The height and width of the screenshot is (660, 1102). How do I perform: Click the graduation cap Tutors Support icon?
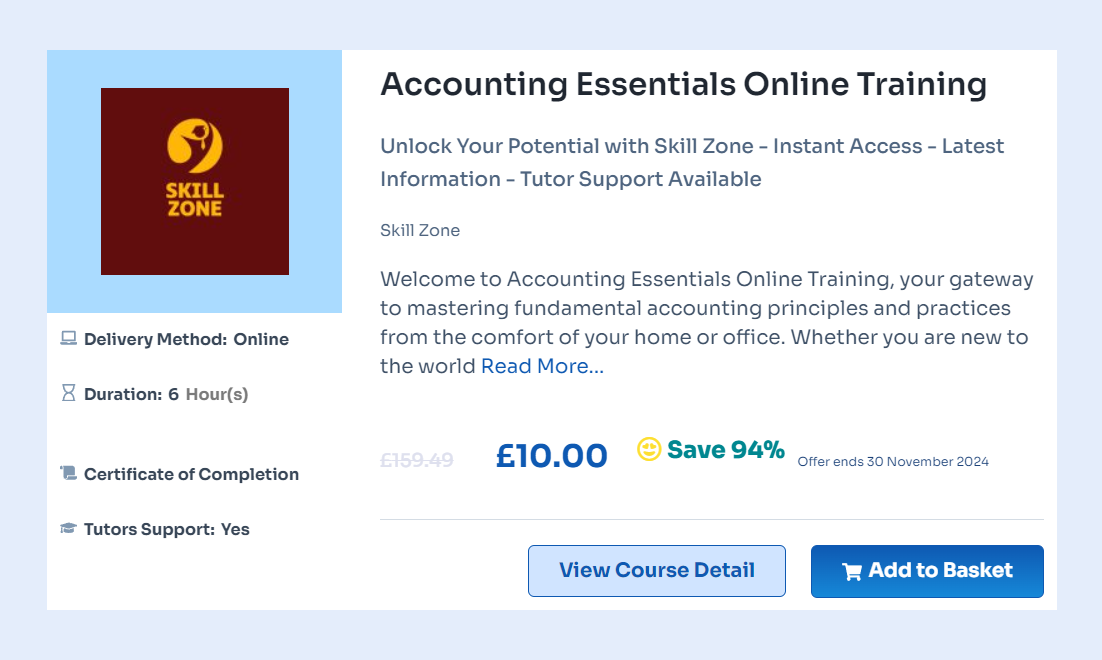(68, 529)
